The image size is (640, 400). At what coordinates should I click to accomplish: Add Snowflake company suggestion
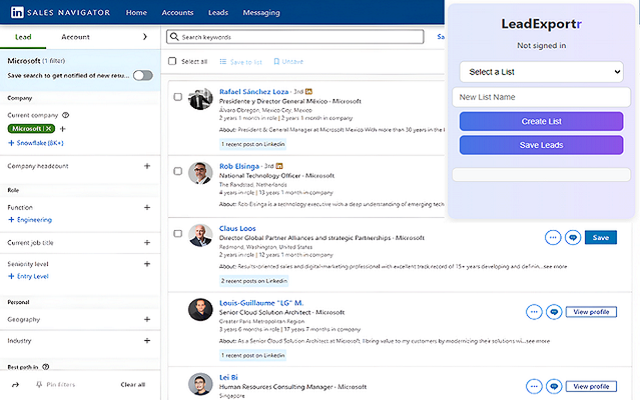point(36,143)
